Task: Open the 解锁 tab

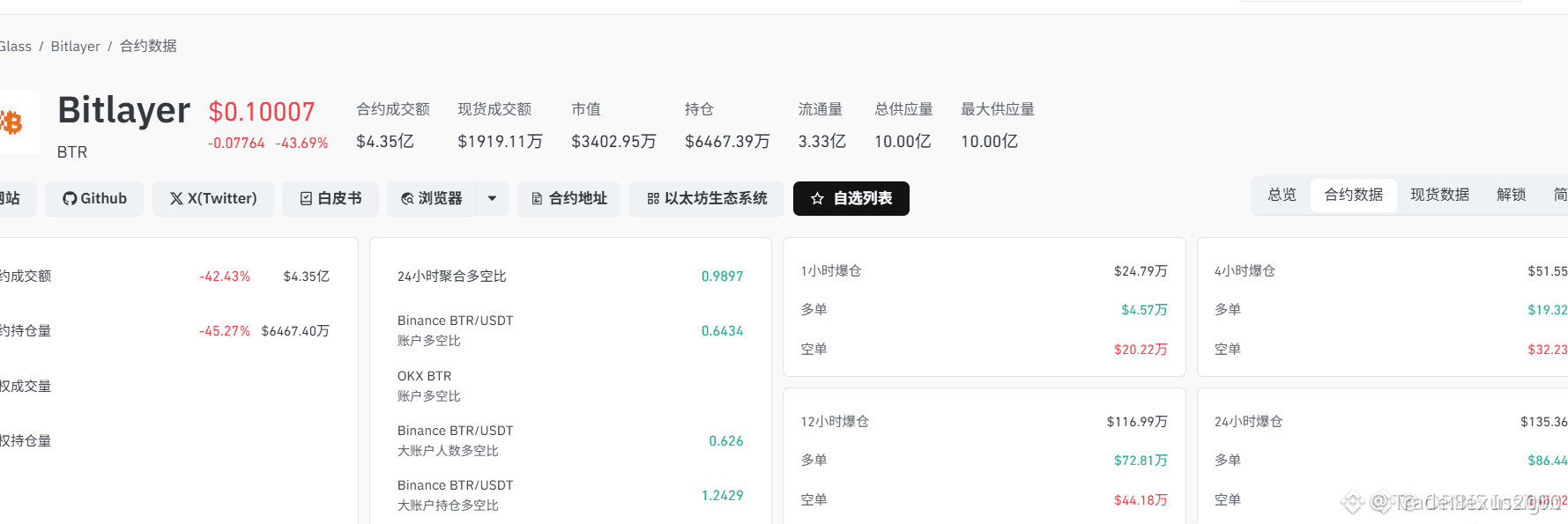Action: [1511, 195]
